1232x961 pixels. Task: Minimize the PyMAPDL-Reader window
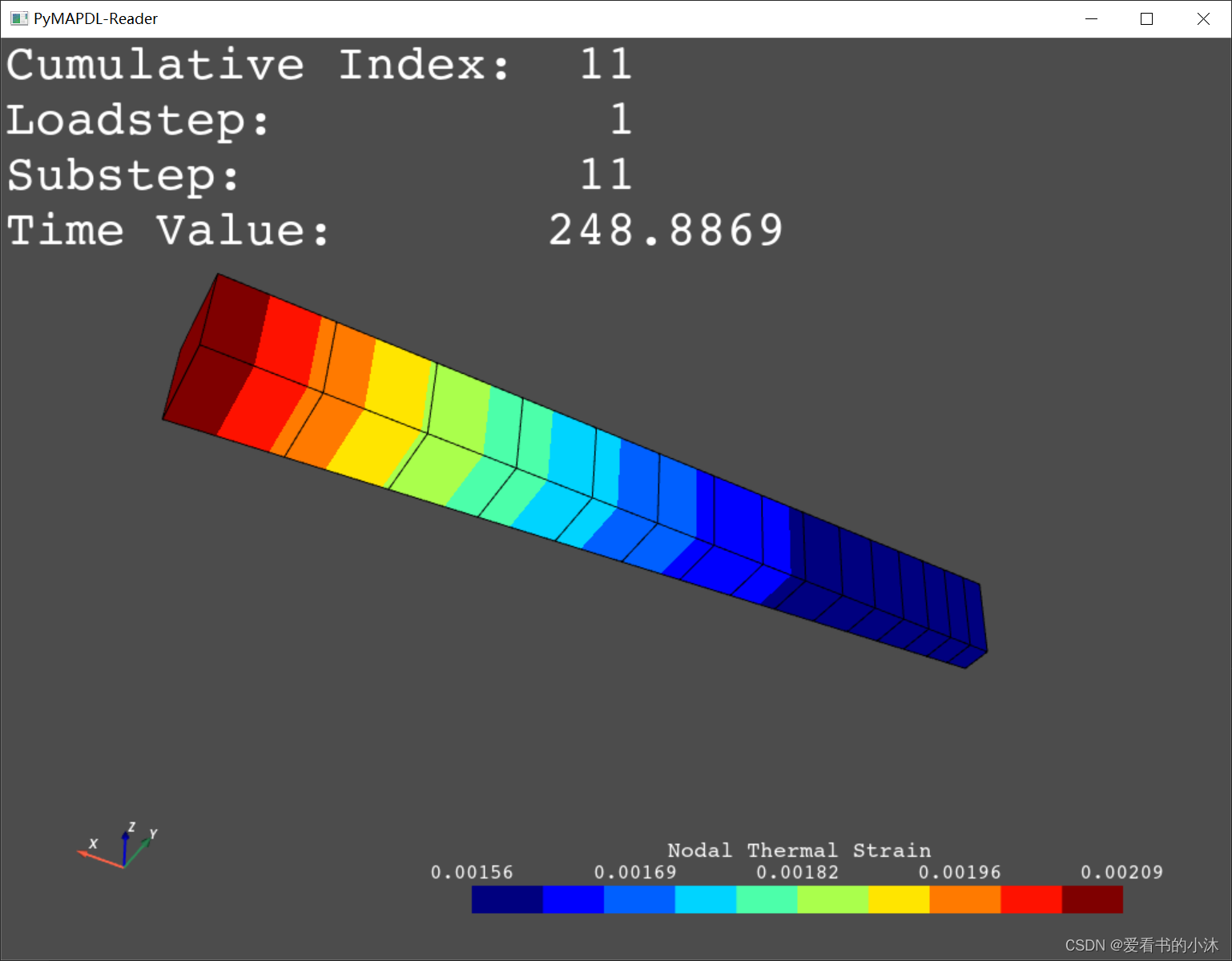click(1091, 18)
